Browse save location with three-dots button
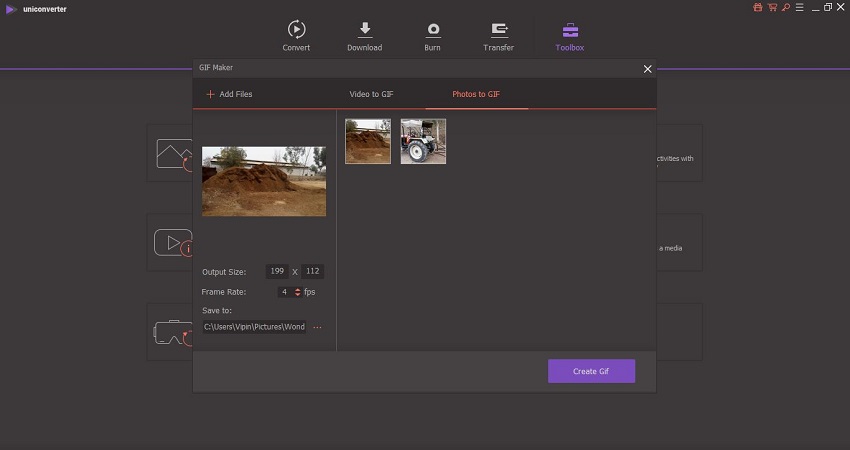850x450 pixels. coord(318,327)
